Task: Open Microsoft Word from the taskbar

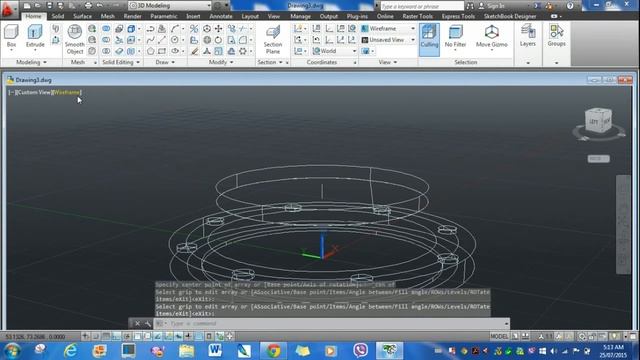Action: 215,351
